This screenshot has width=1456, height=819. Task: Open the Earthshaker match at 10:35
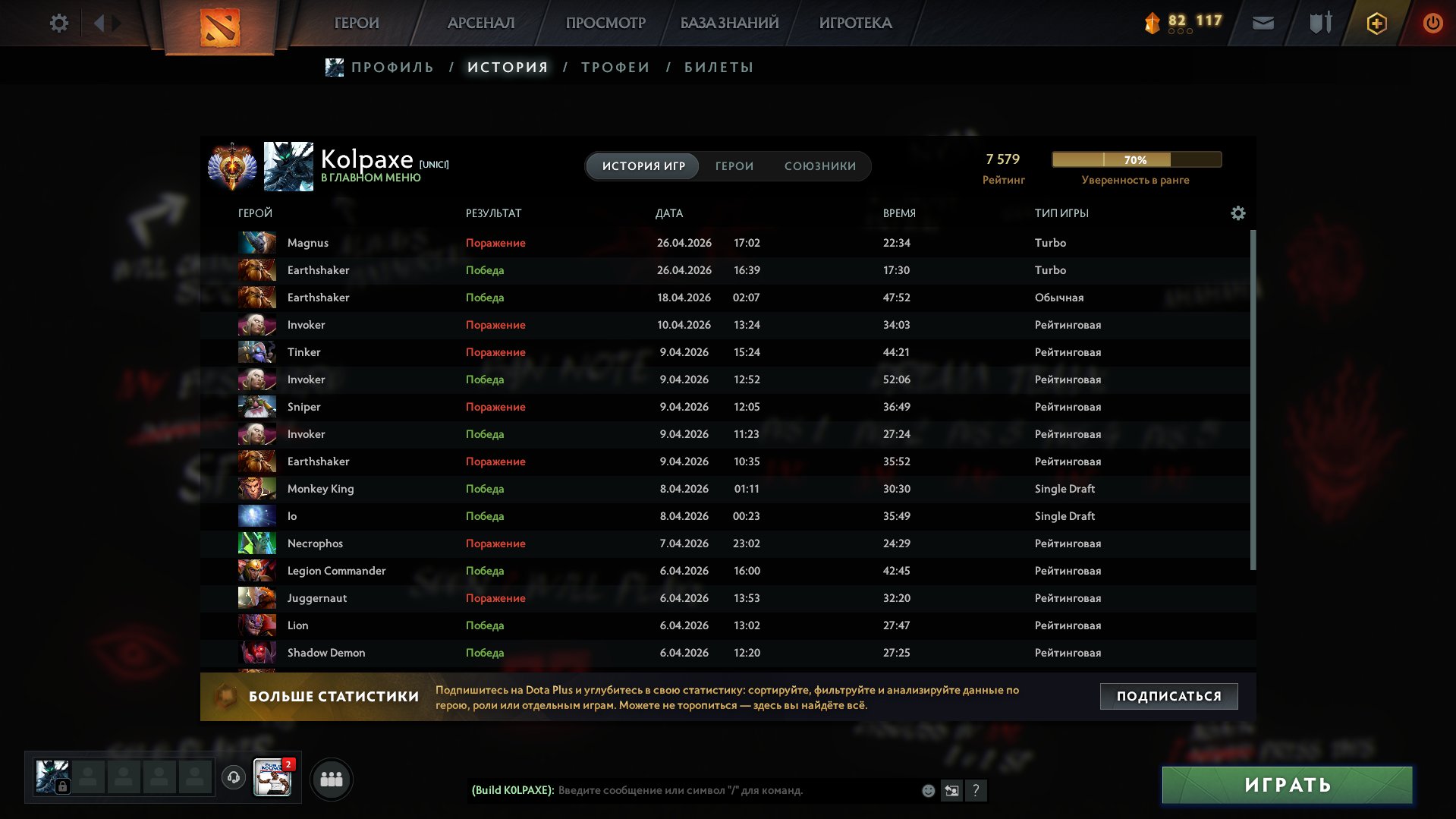[x=725, y=461]
